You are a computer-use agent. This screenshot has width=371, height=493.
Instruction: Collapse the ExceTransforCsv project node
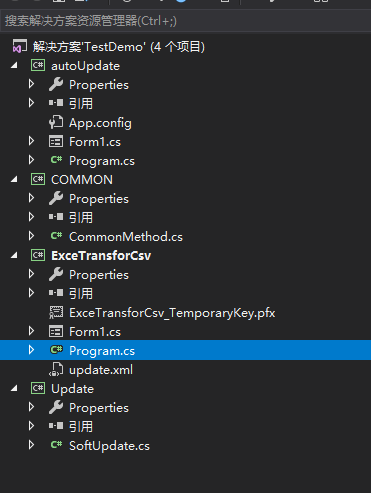tap(14, 256)
